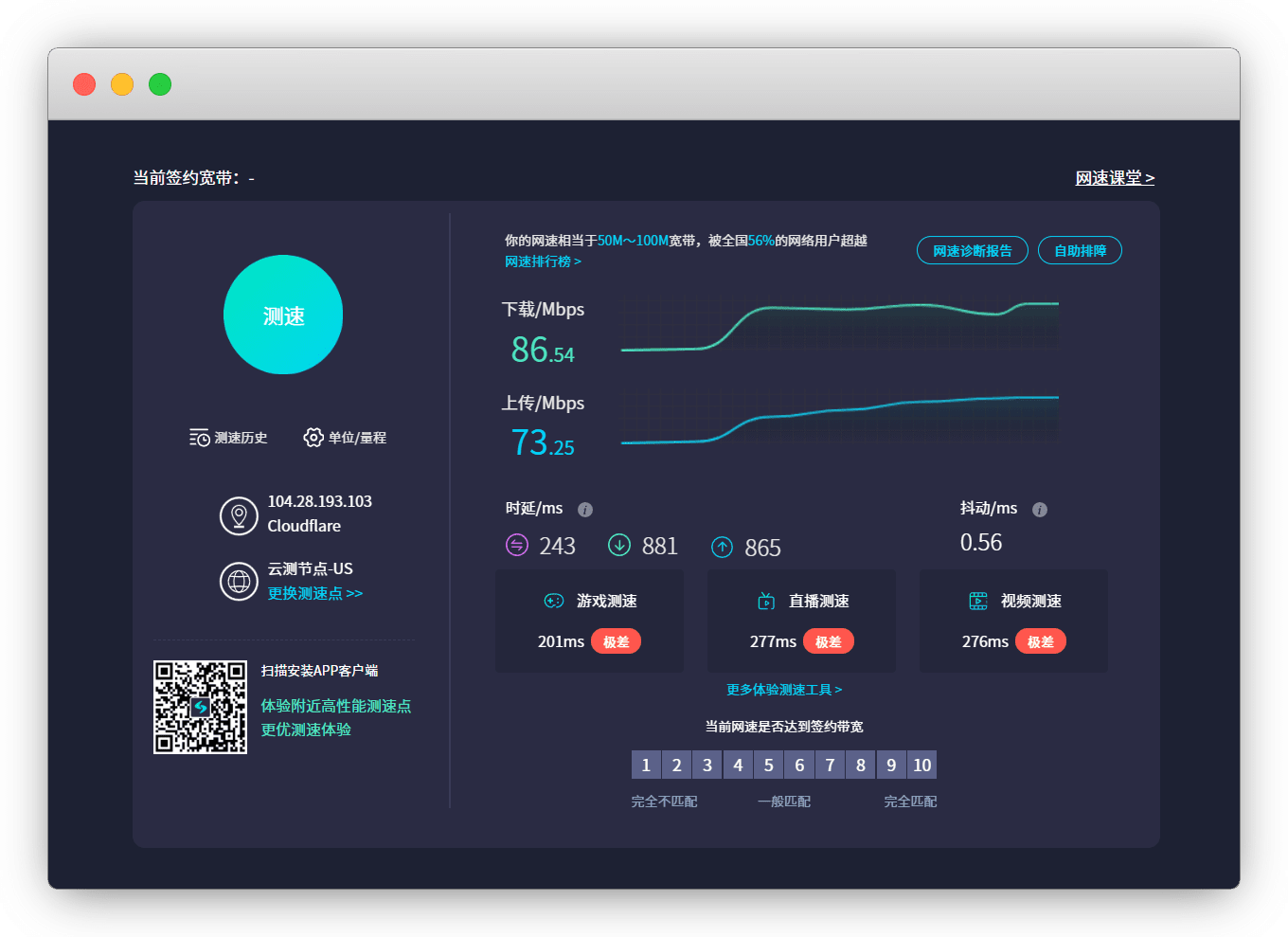Expand 更换测速点 to change test node

tap(314, 593)
